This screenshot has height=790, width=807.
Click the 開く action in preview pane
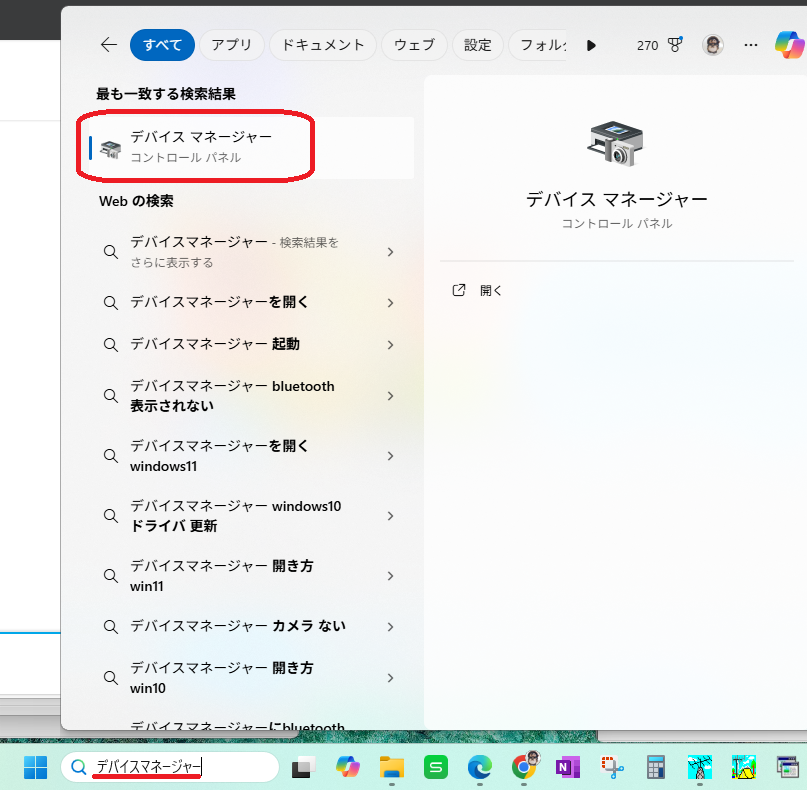477,290
